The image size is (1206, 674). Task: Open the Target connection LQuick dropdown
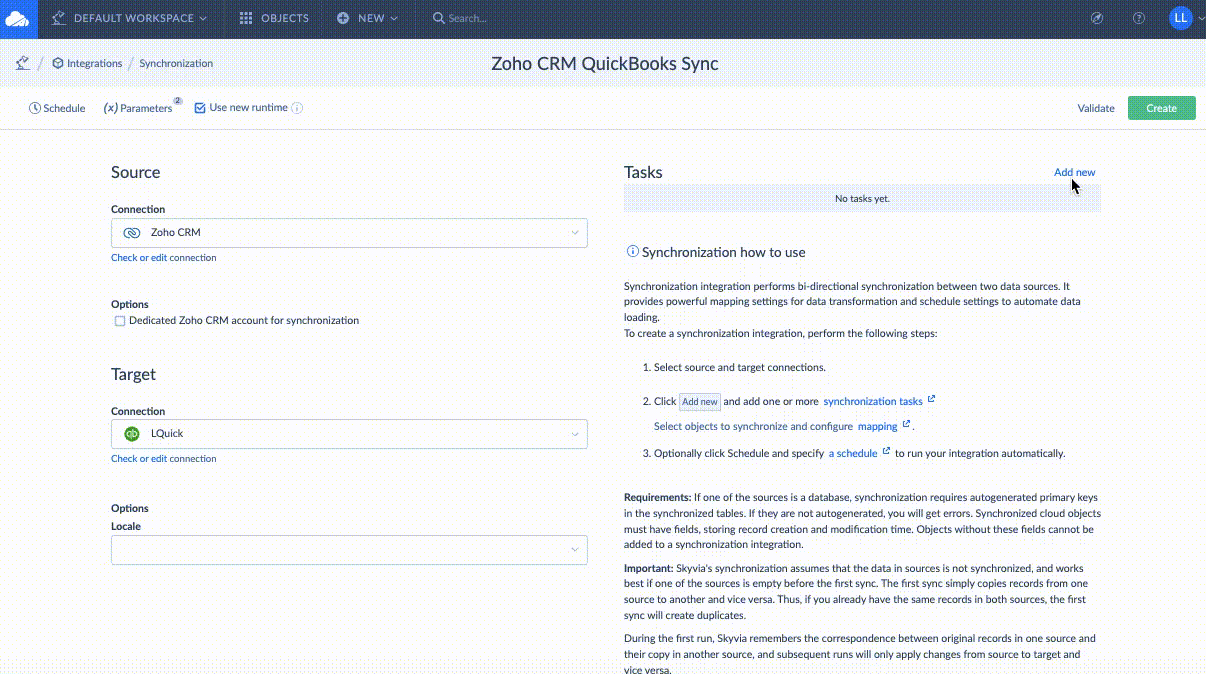coord(349,433)
